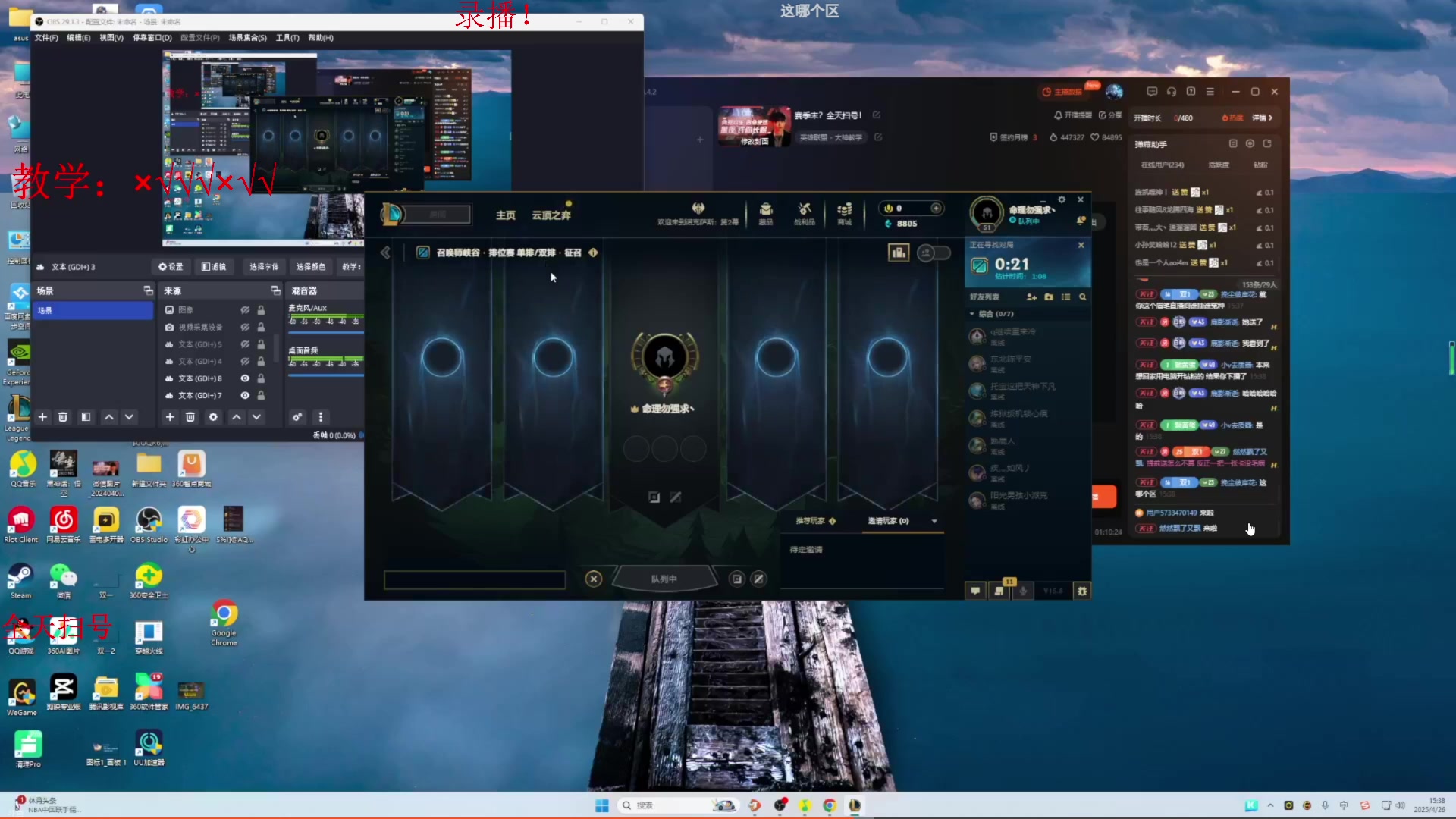
Task: Cancel queue with the X button
Action: [594, 579]
